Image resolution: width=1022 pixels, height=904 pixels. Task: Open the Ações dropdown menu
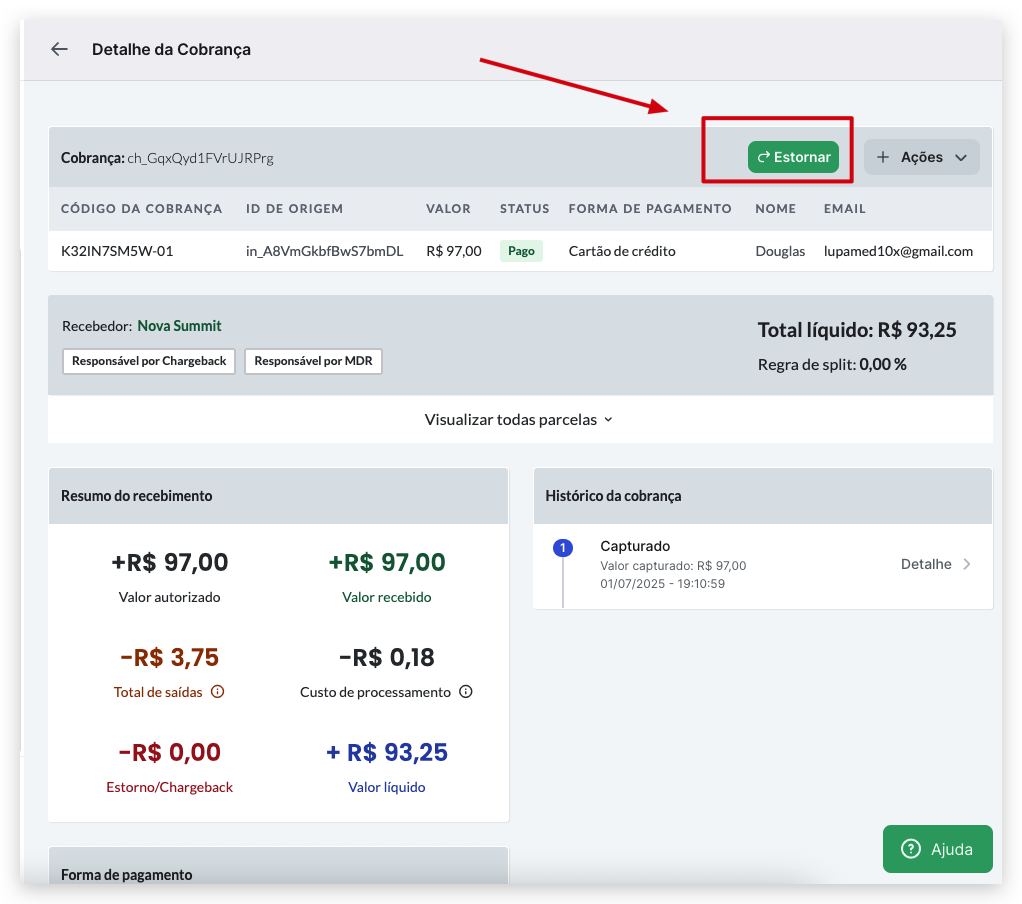point(922,157)
